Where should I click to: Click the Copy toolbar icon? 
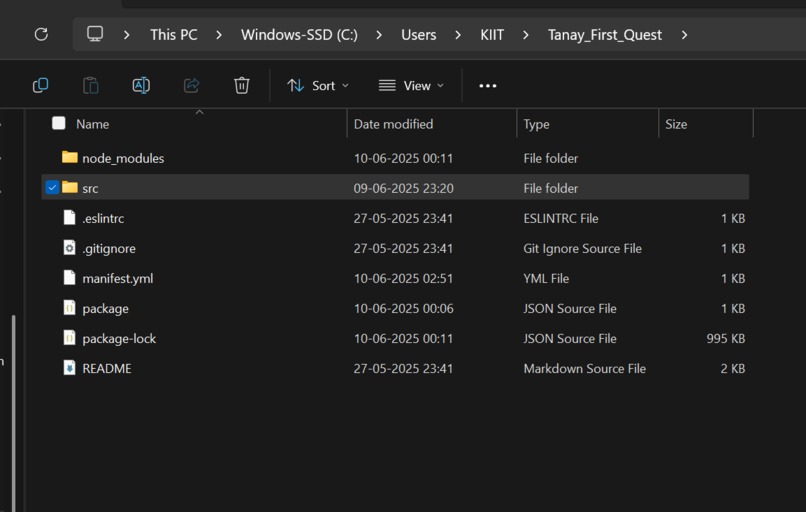tap(41, 85)
